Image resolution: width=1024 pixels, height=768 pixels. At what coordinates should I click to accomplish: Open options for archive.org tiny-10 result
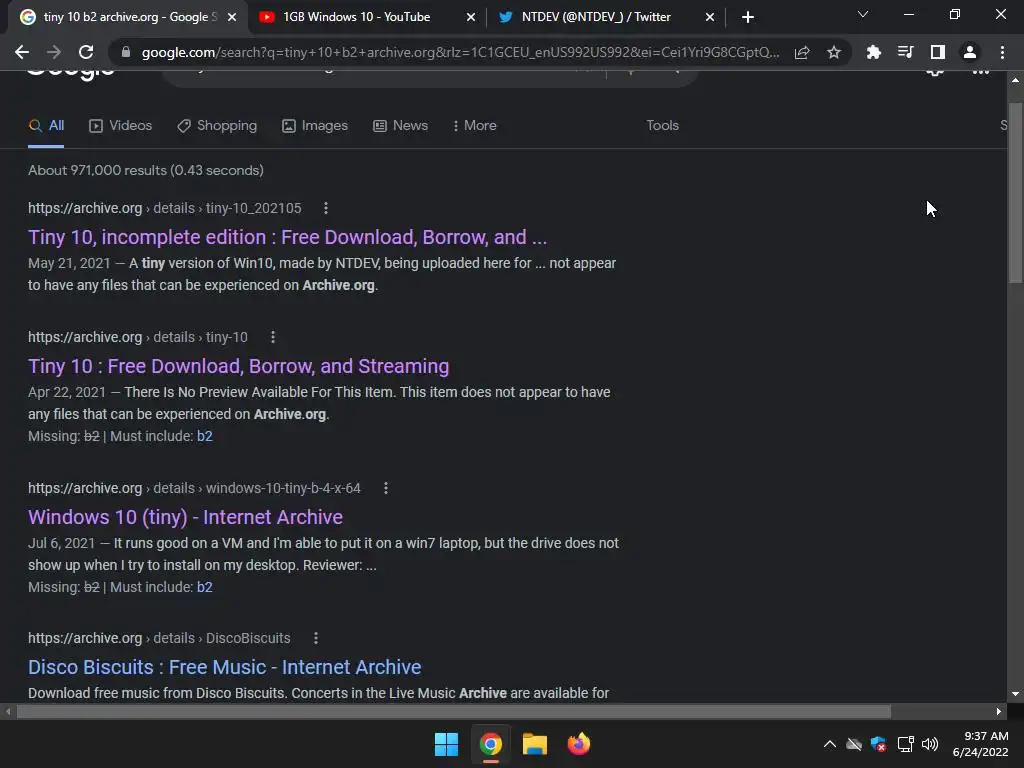pos(273,337)
